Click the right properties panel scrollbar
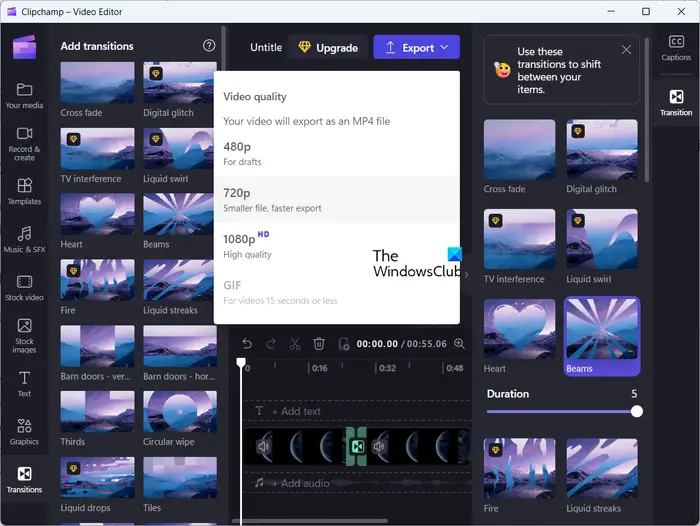 pos(647,110)
